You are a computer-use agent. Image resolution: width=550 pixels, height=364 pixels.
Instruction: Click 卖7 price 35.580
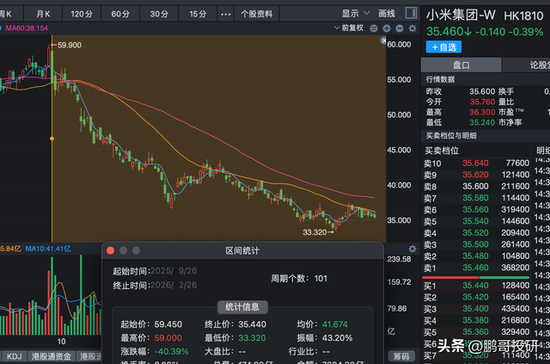475,198
